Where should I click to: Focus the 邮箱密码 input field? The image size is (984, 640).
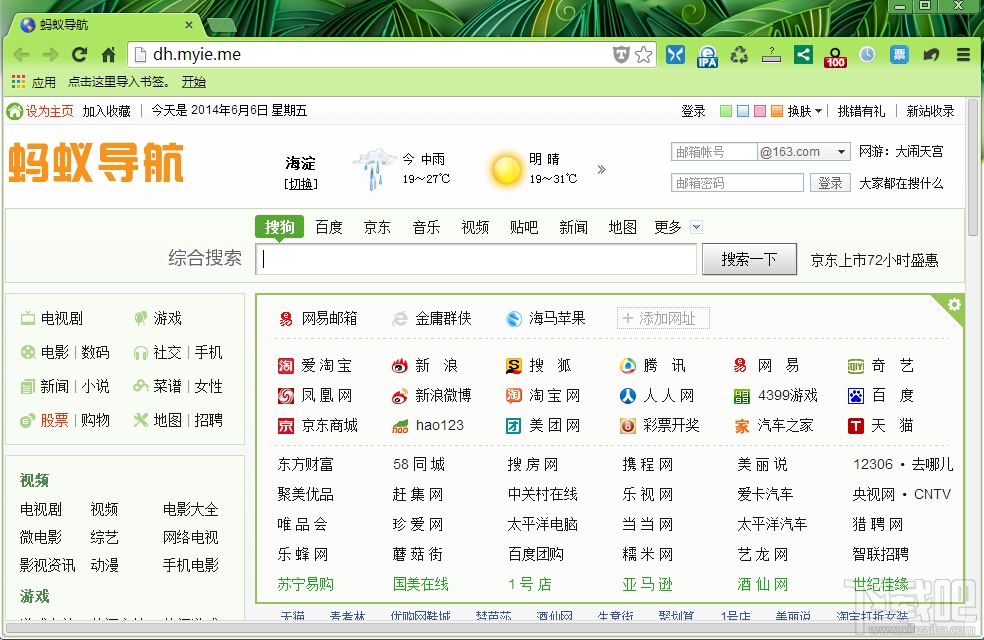coord(737,183)
